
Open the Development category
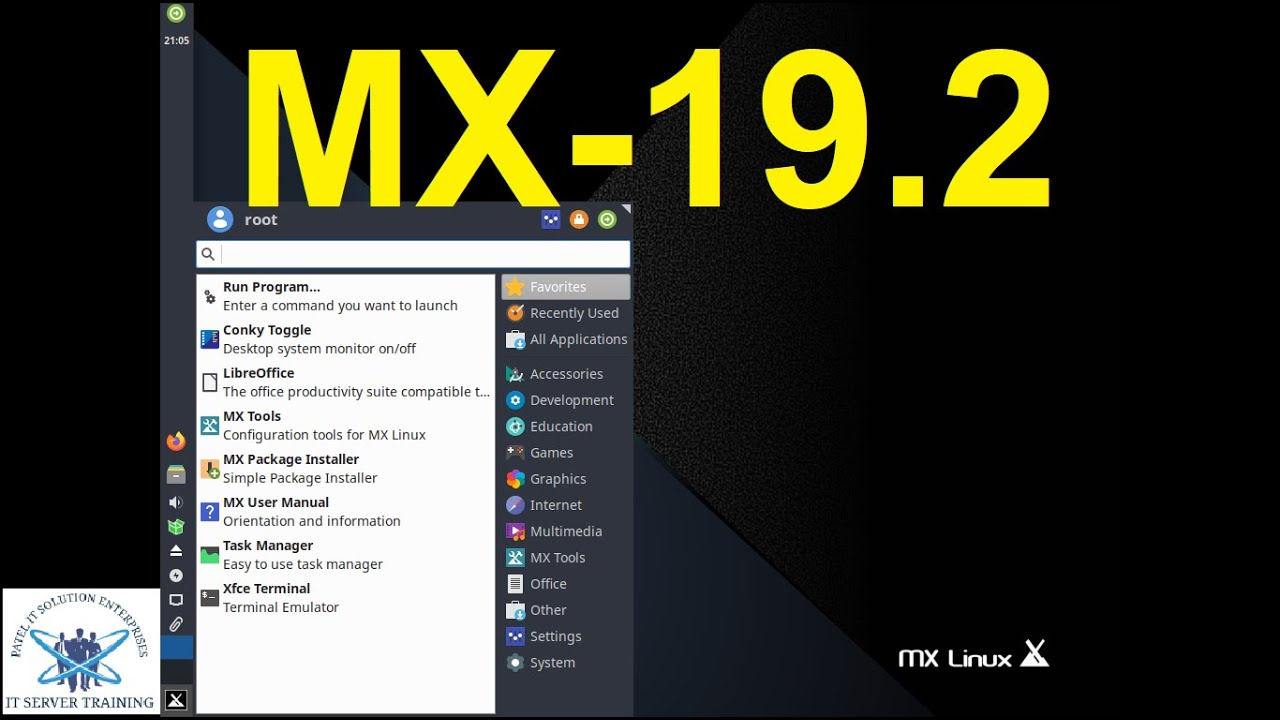click(566, 400)
